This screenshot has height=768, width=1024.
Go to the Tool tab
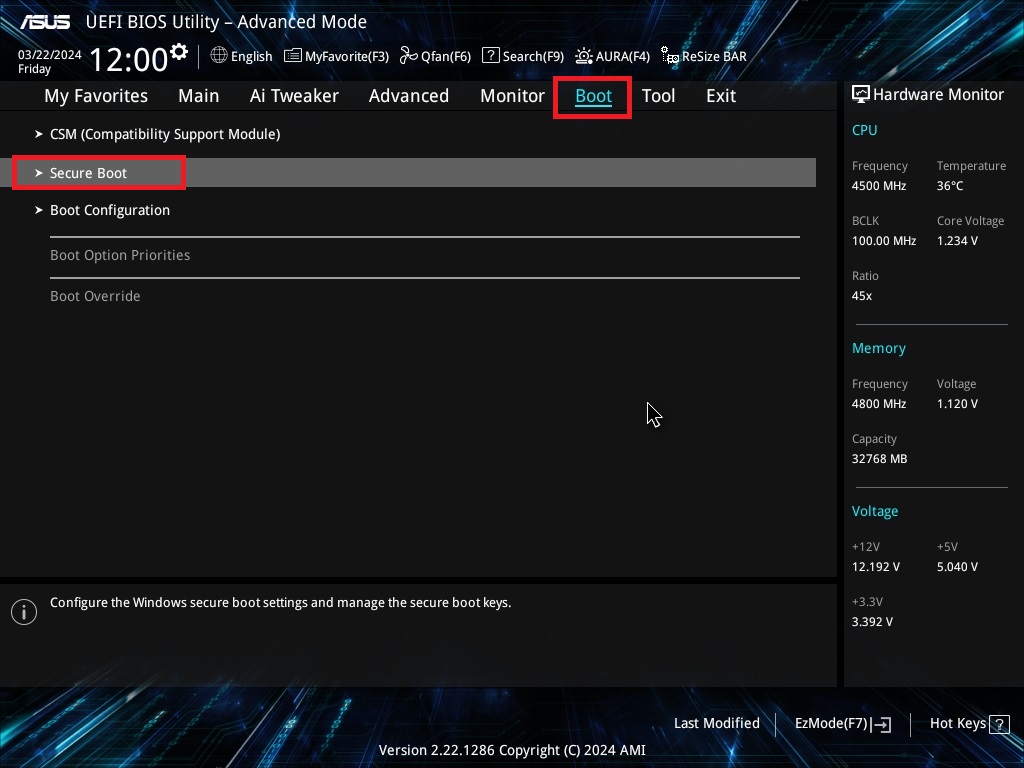coord(658,95)
